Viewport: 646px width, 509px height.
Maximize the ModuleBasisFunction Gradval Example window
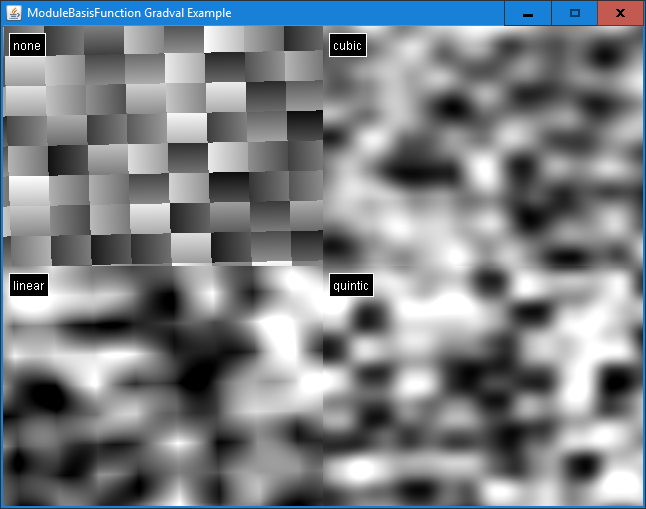(x=574, y=13)
